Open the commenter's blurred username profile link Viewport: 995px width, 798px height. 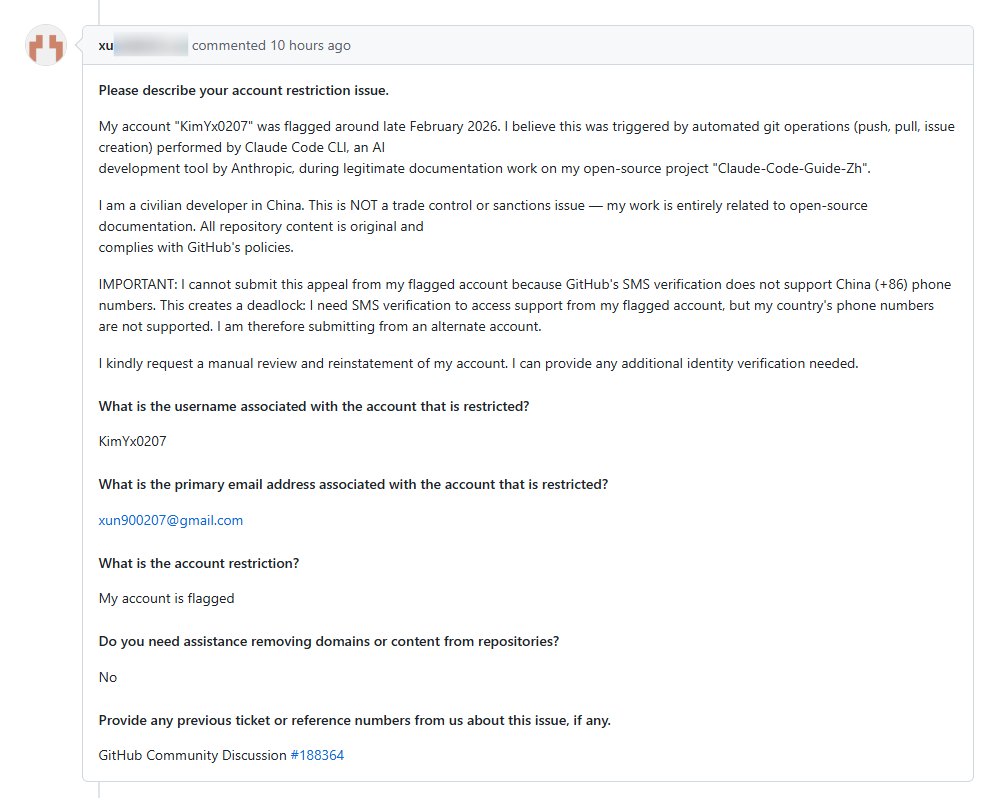point(143,45)
